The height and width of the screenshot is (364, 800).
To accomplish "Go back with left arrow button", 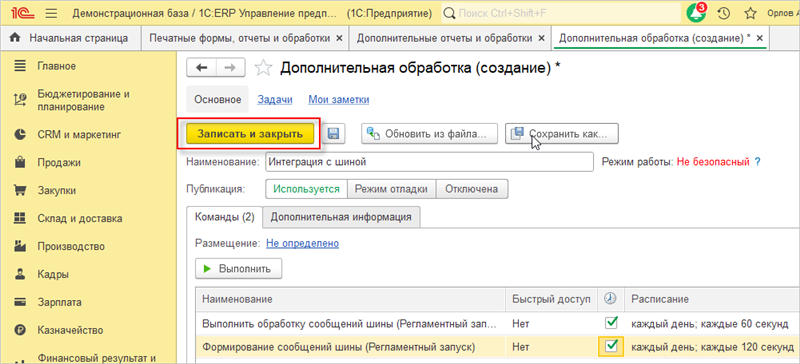I will click(202, 68).
